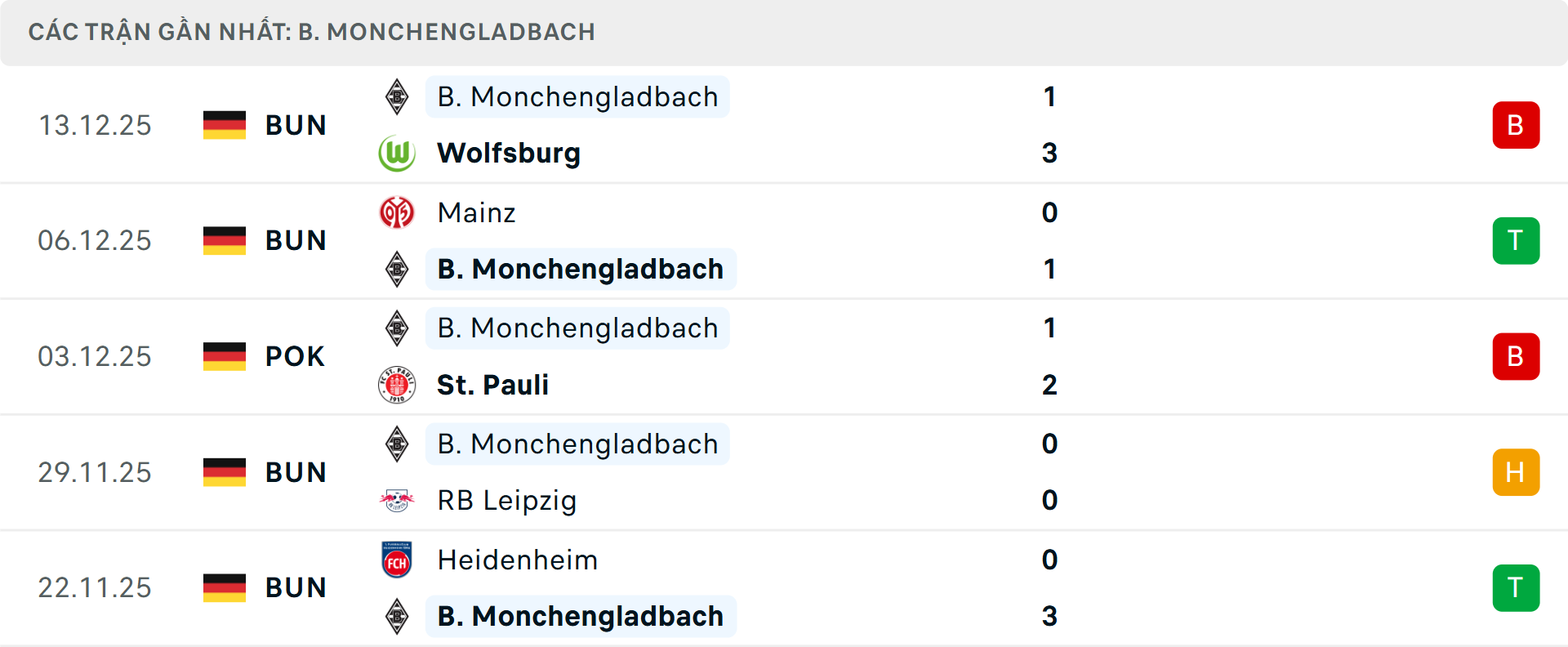Select the St. Pauli club crest
1568x647 pixels.
click(397, 385)
